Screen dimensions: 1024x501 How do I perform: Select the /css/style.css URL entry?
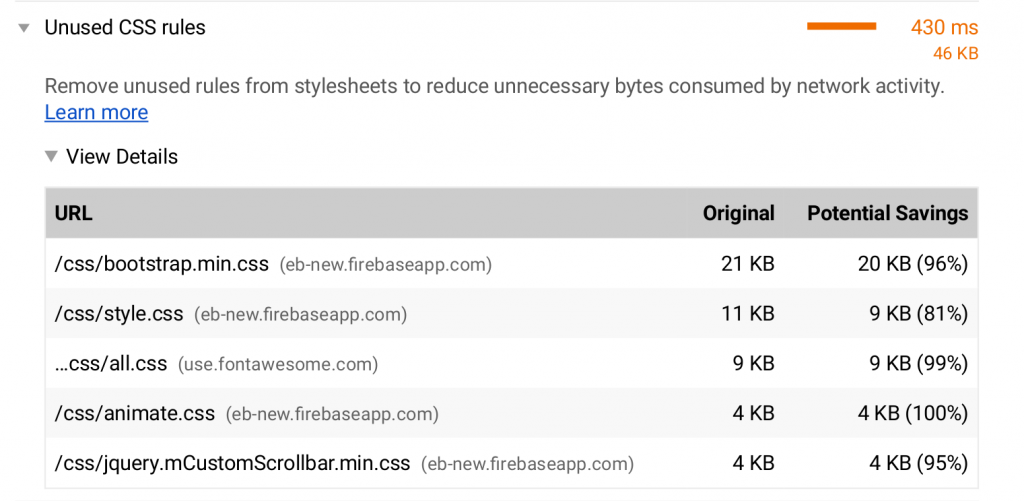pyautogui.click(x=119, y=314)
